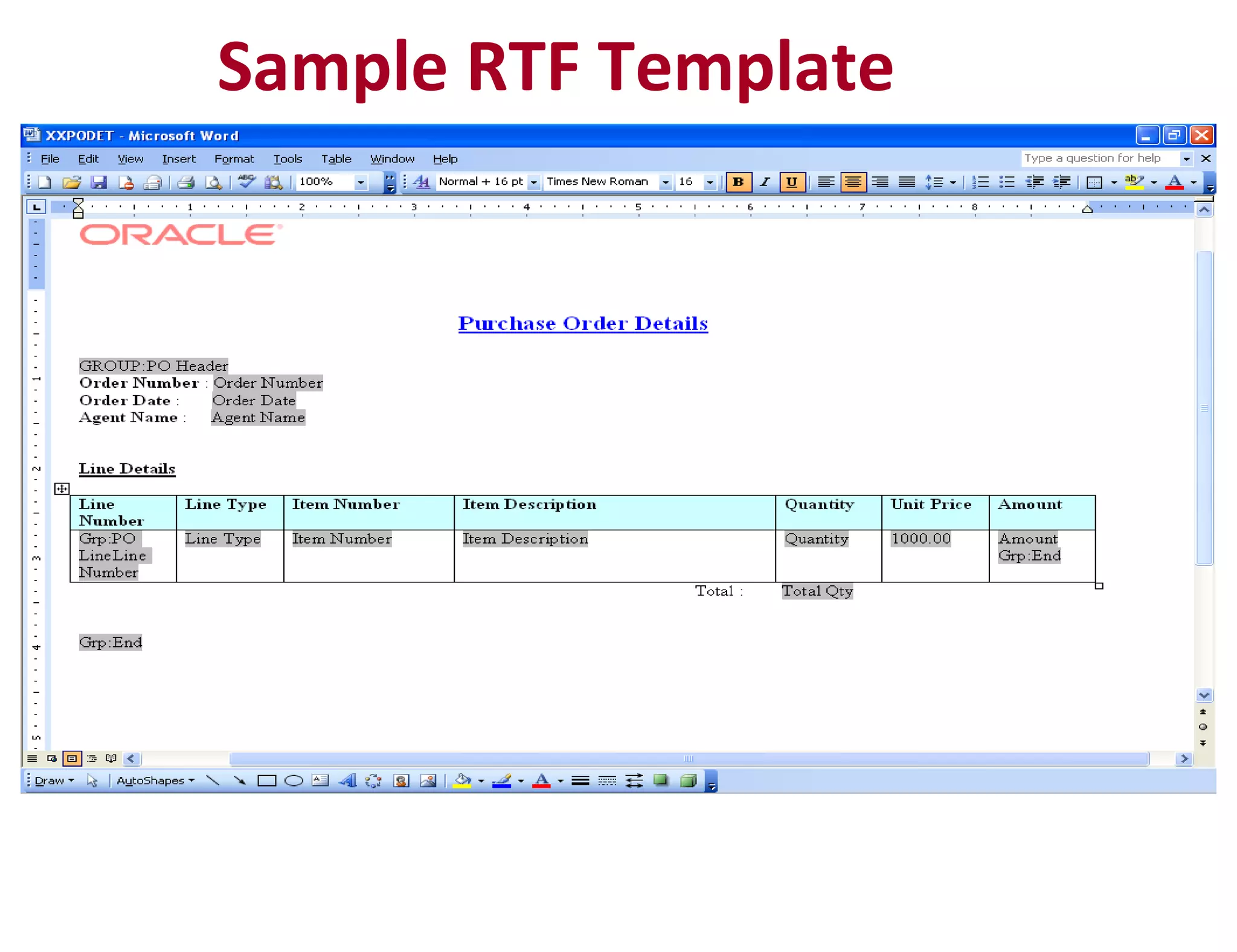Select the Oval shape tool

click(x=294, y=780)
